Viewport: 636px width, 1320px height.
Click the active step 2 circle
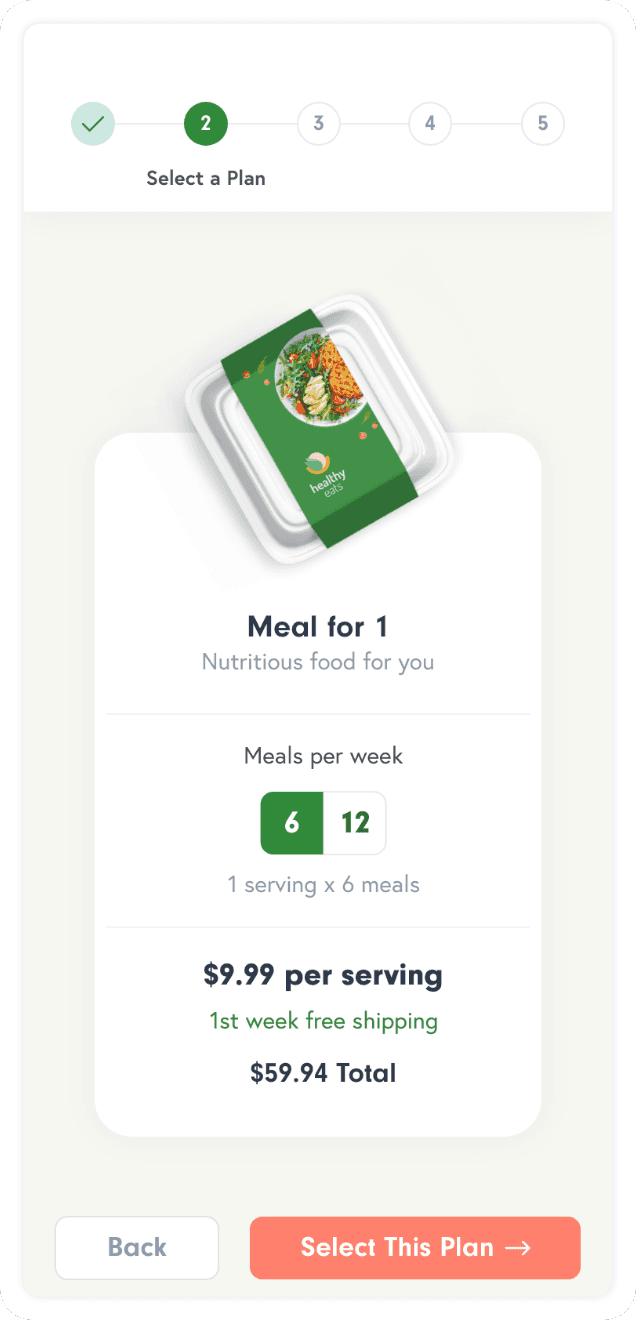click(206, 124)
